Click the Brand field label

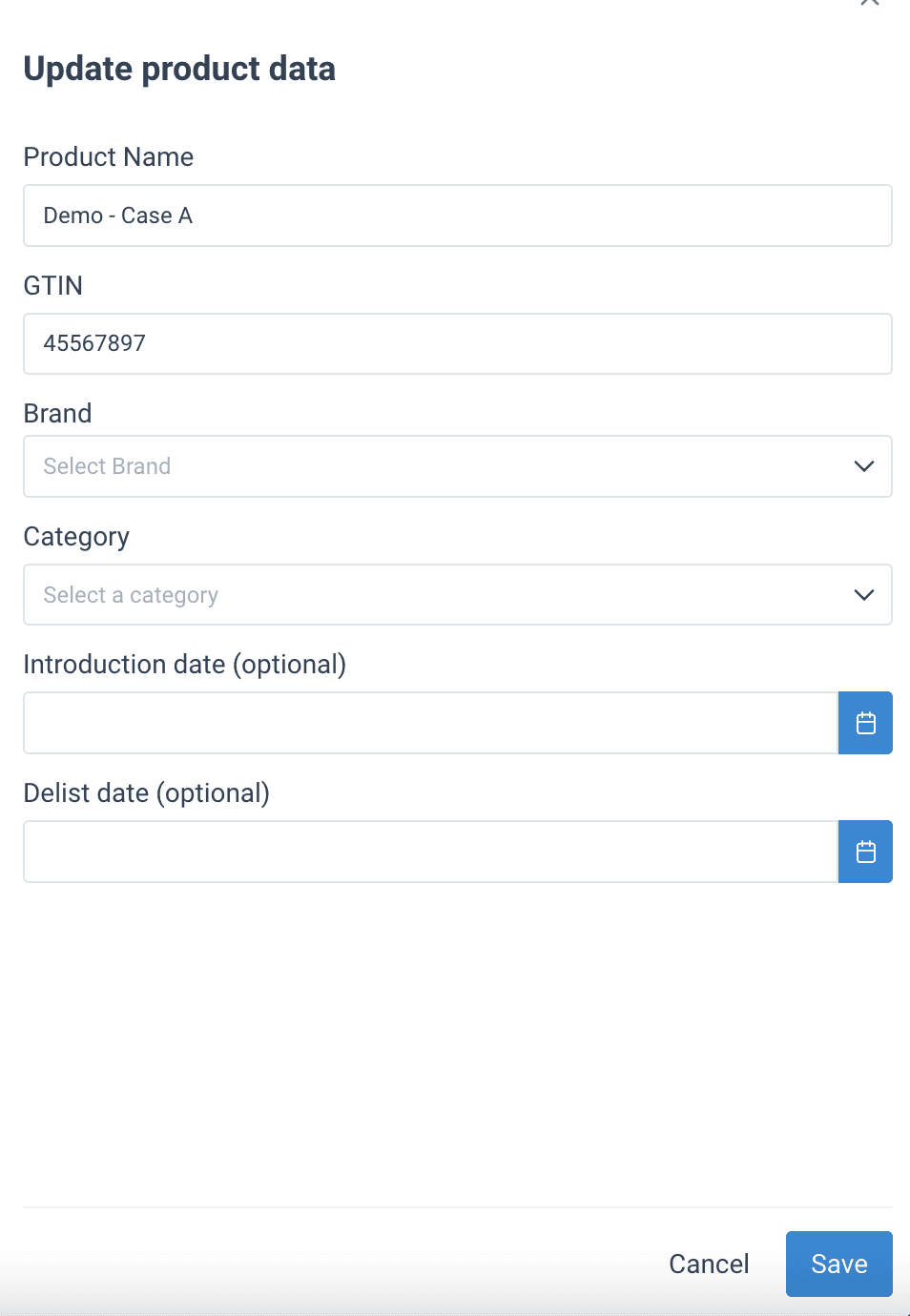click(x=58, y=414)
